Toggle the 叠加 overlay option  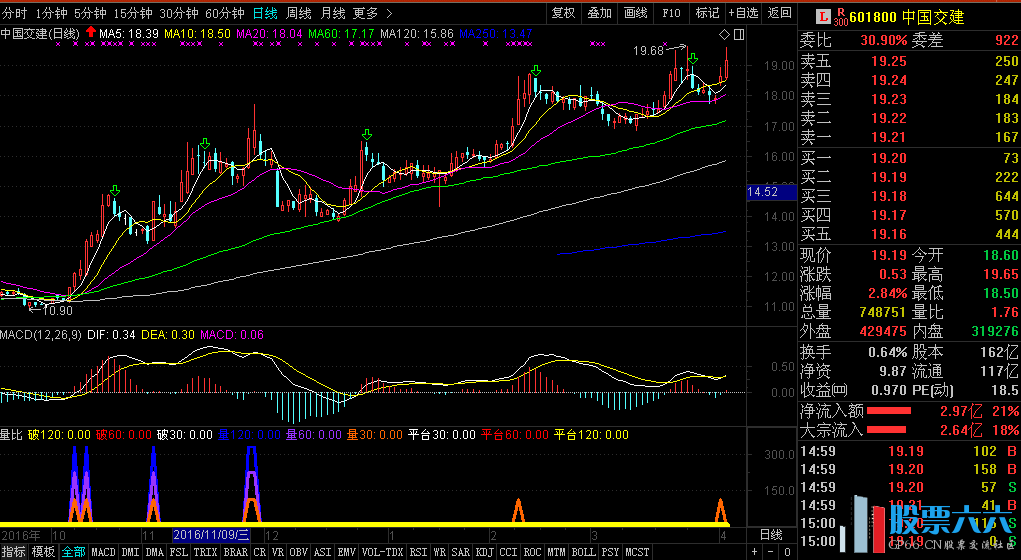pyautogui.click(x=600, y=13)
